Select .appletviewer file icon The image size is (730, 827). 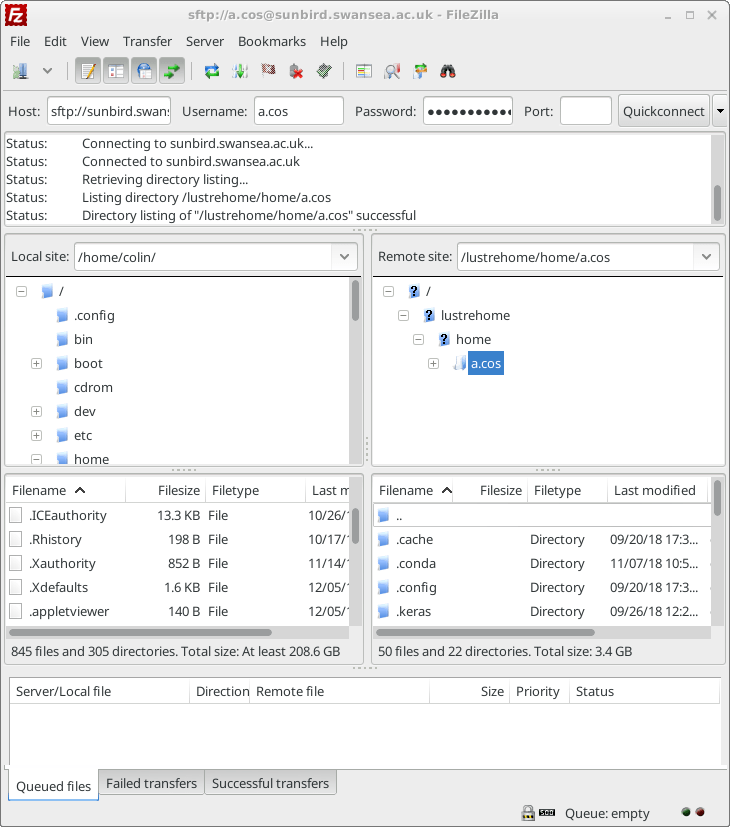tap(16, 611)
